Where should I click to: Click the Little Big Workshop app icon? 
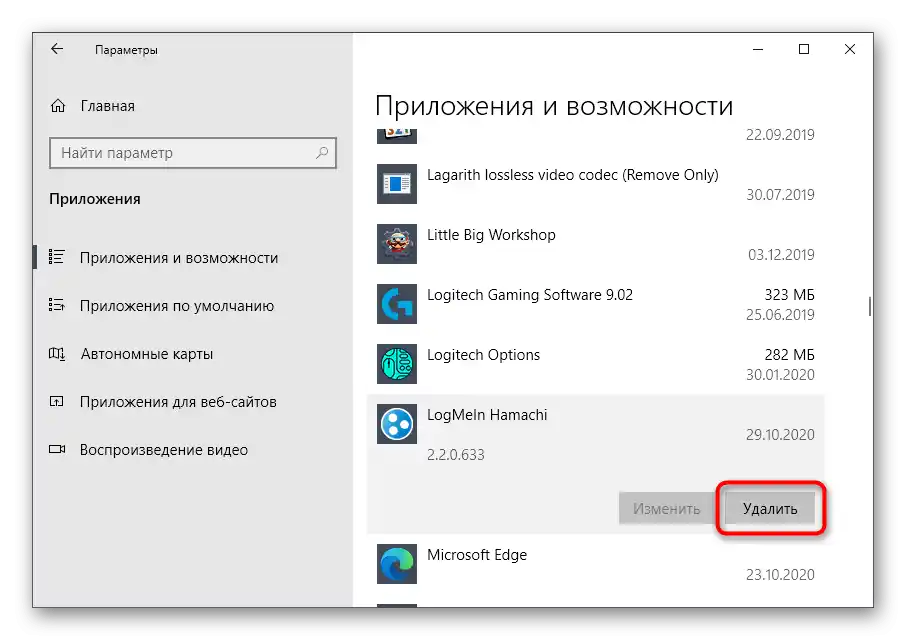point(397,244)
